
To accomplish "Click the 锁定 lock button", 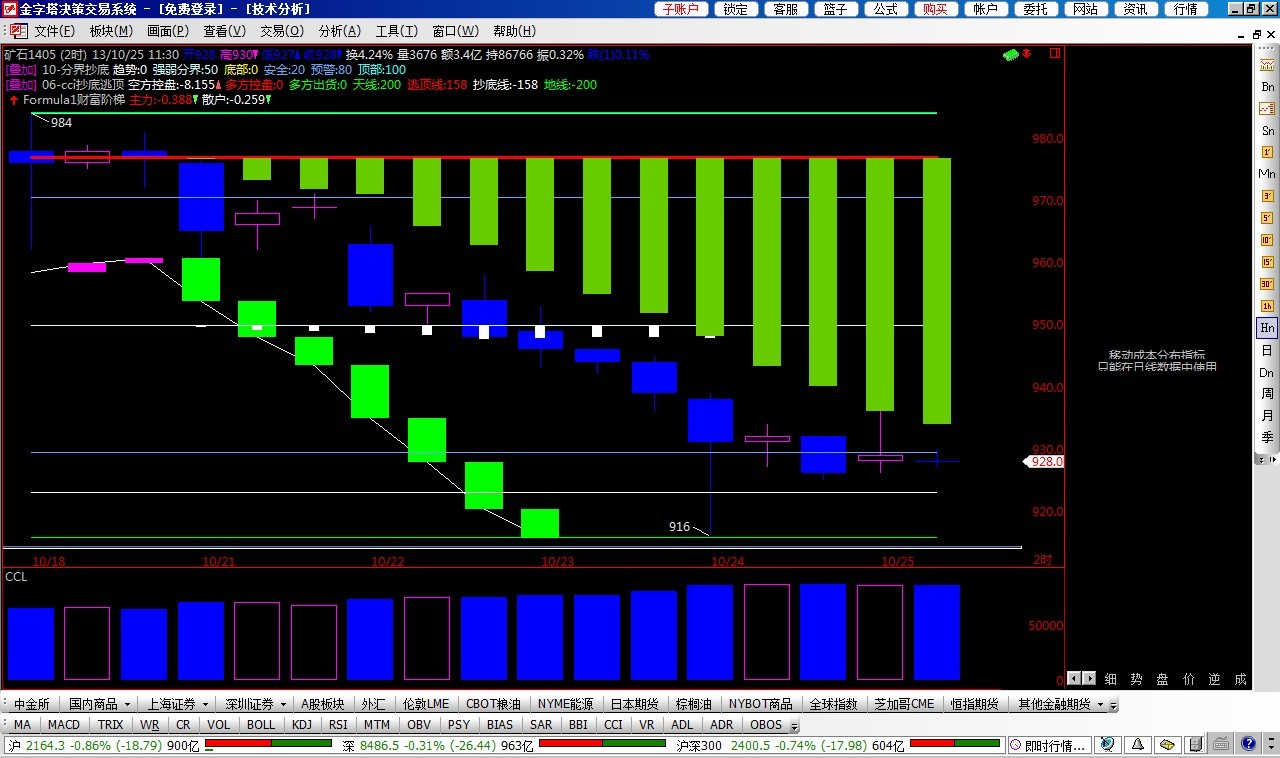I will [736, 9].
